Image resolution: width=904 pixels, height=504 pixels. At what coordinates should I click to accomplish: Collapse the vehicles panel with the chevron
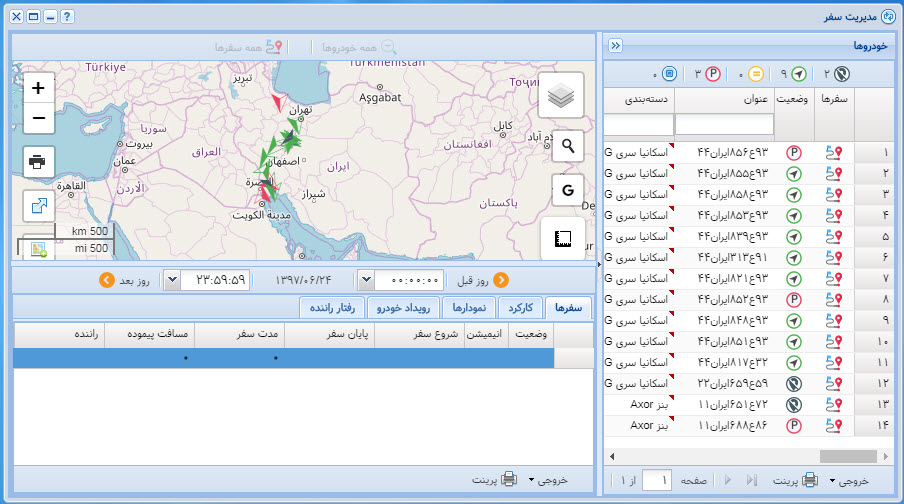(x=616, y=45)
